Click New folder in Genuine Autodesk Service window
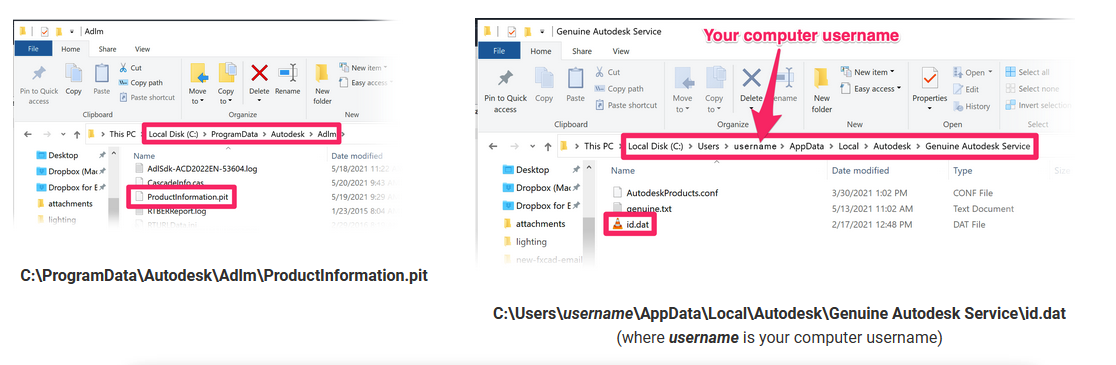This screenshot has width=1116, height=365. [x=821, y=89]
